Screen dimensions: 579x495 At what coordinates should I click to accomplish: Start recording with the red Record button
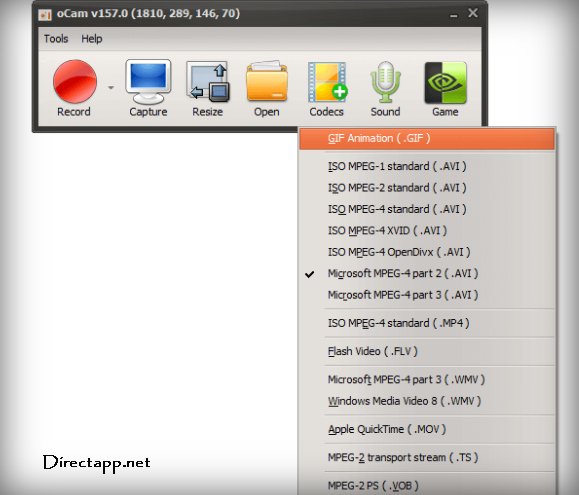75,82
